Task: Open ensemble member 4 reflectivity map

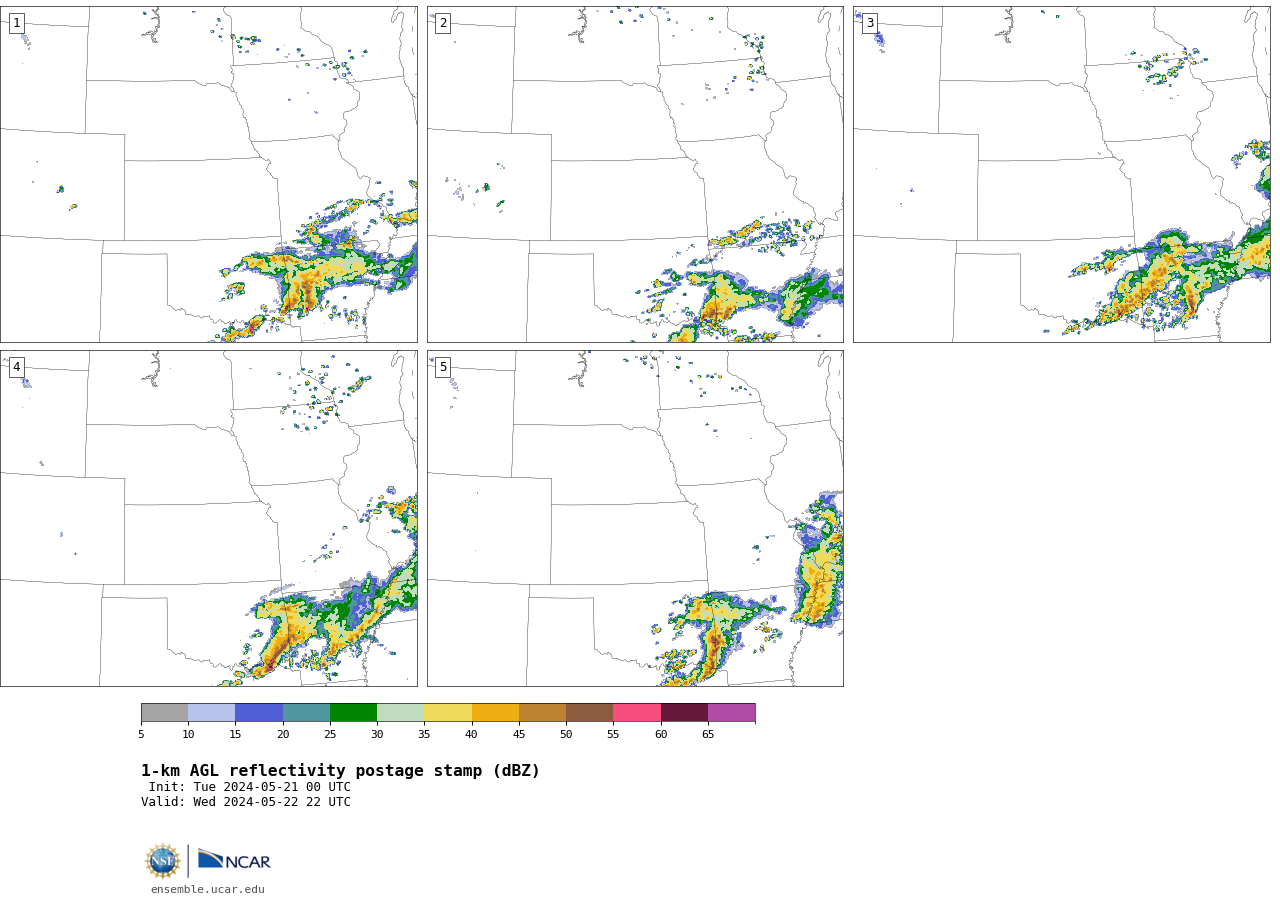Action: point(209,518)
